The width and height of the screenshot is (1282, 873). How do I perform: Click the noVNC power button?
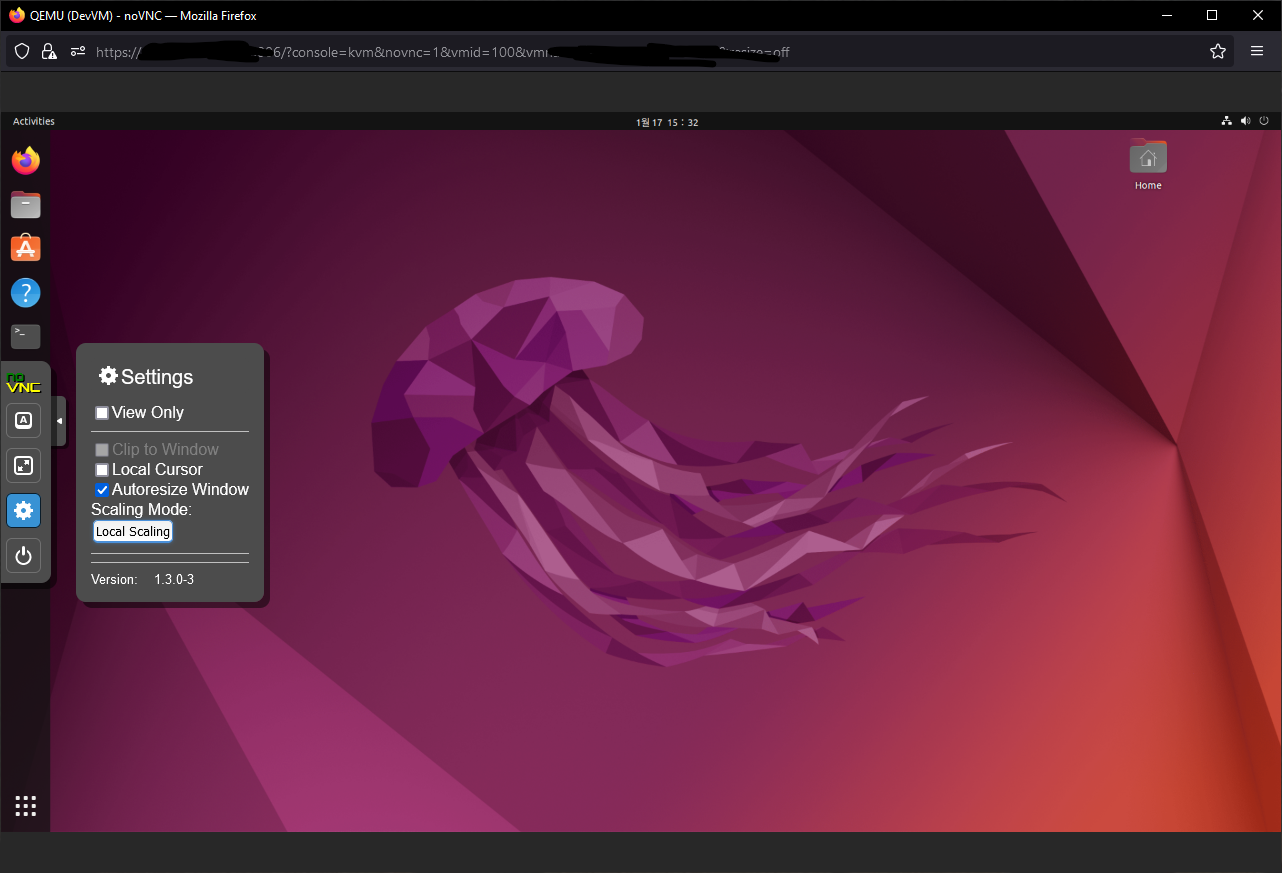(24, 556)
